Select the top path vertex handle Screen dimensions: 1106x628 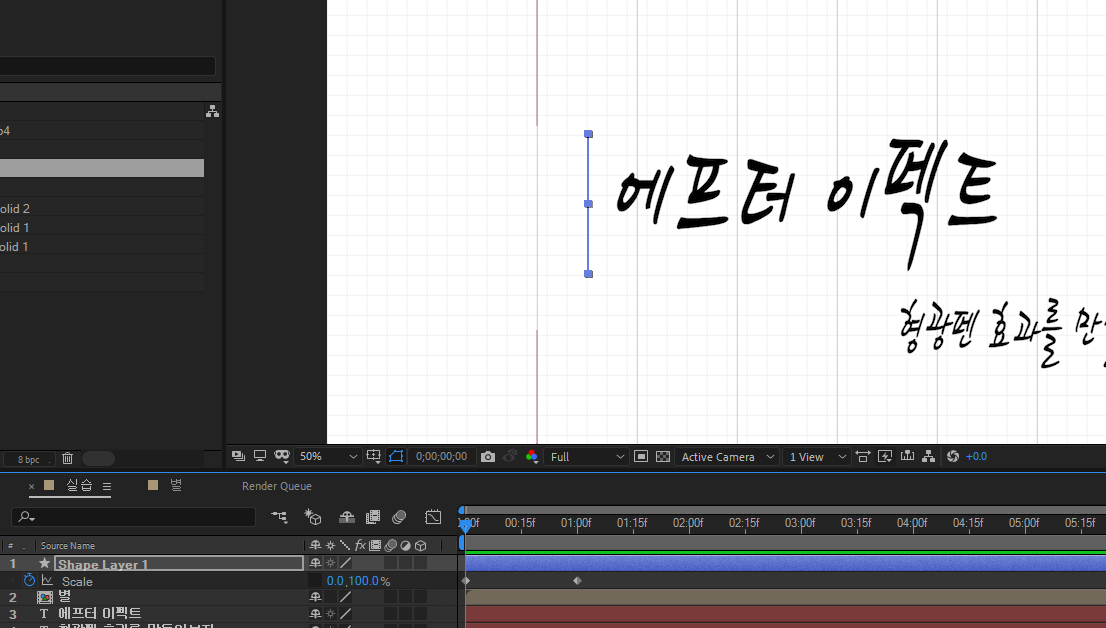click(x=588, y=134)
